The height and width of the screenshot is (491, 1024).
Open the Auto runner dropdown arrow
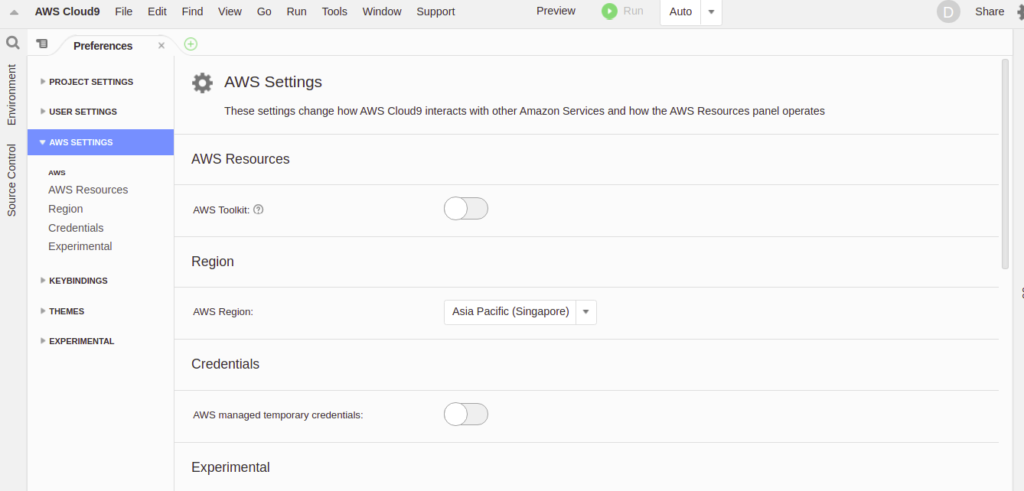point(711,12)
